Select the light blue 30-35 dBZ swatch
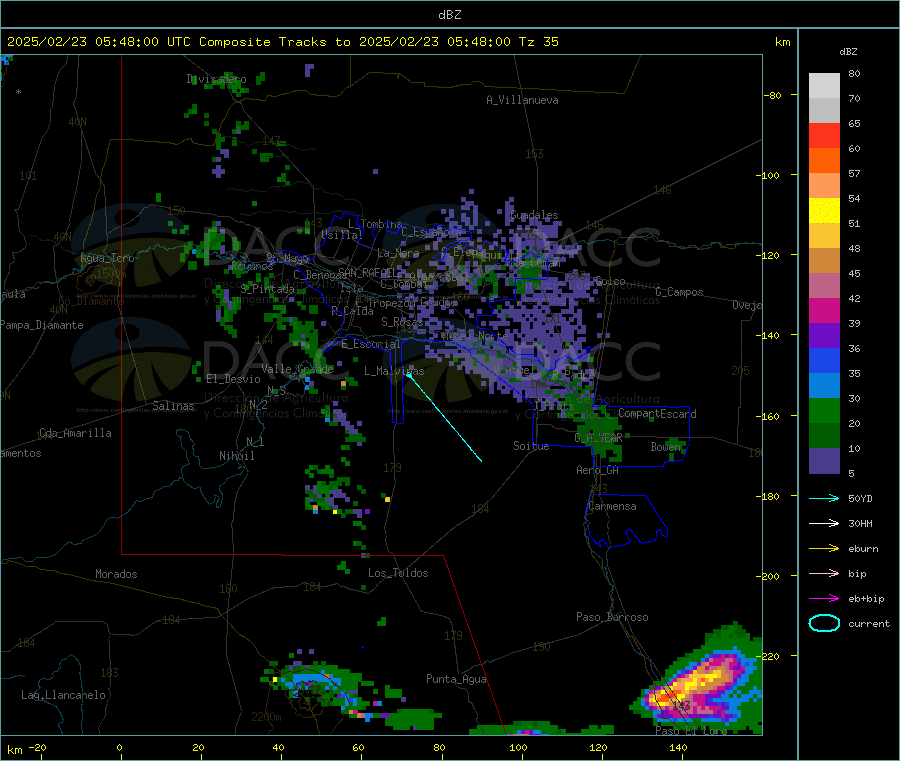 coord(824,386)
